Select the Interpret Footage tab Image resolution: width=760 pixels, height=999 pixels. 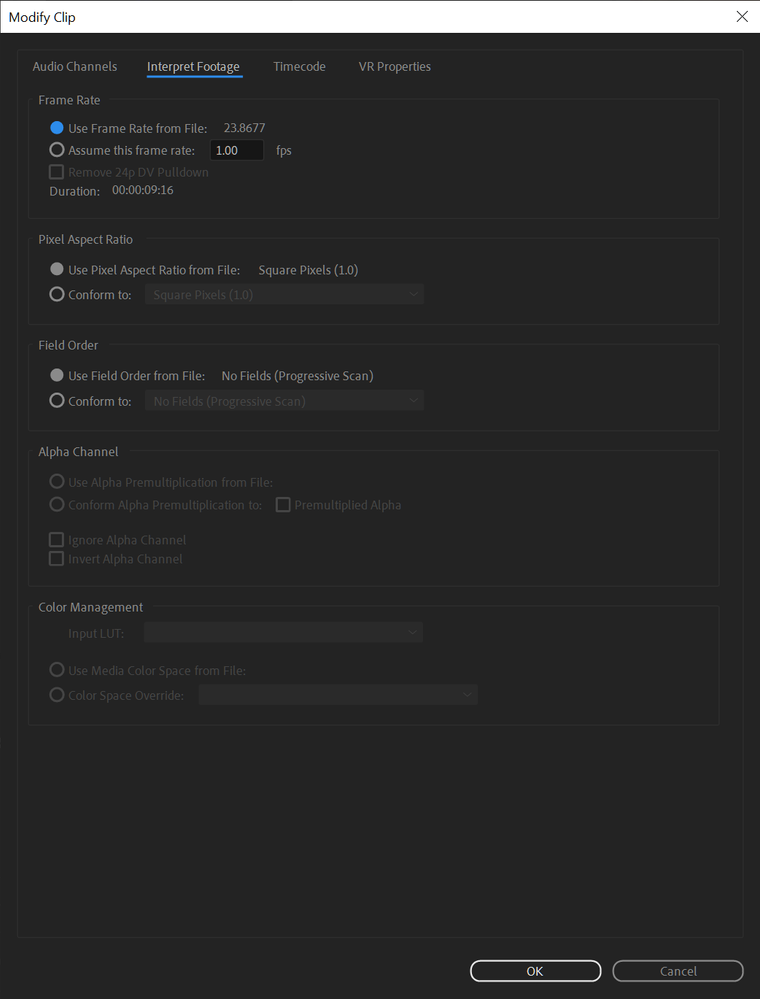[193, 67]
